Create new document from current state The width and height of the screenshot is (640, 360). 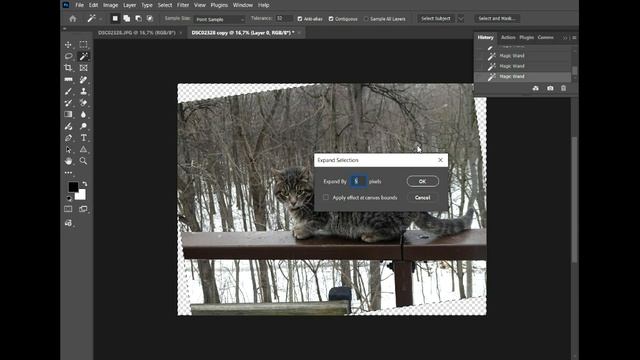(536, 88)
